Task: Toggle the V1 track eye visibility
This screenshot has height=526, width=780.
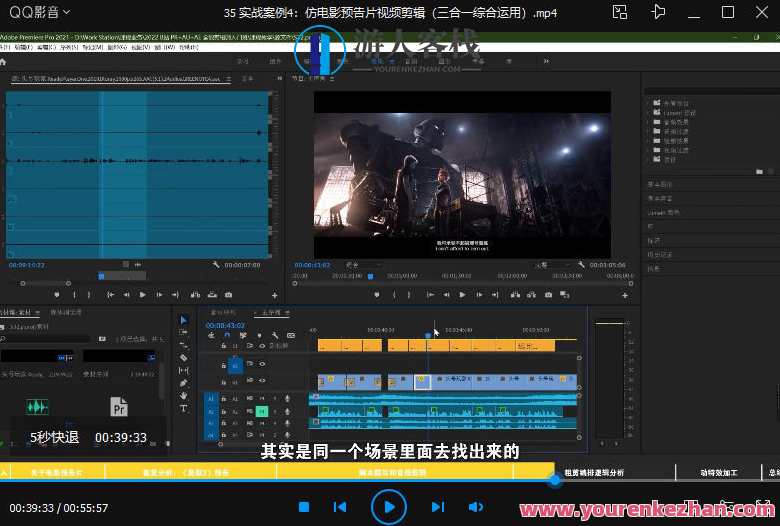Action: click(262, 381)
